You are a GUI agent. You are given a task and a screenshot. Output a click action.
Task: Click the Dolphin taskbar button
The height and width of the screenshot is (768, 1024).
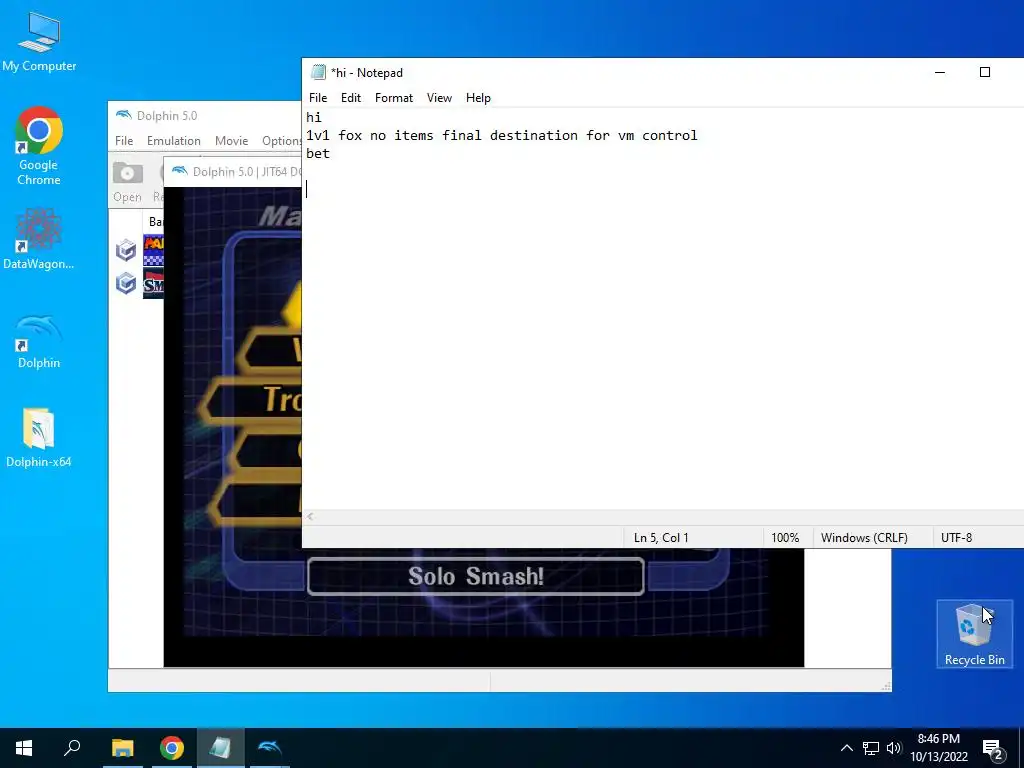click(x=269, y=748)
